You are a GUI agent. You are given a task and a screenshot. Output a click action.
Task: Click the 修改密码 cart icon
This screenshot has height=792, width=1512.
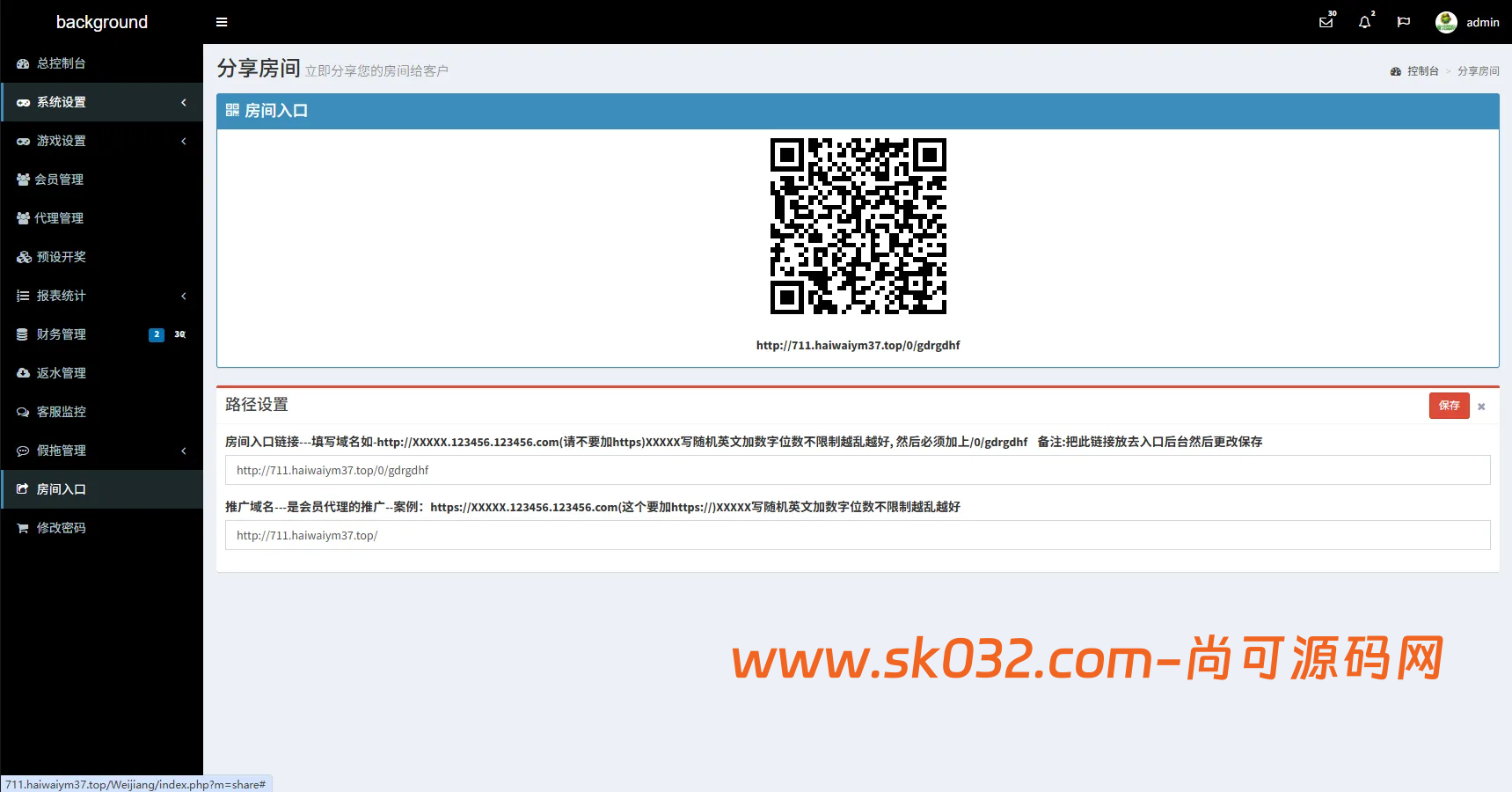click(23, 528)
